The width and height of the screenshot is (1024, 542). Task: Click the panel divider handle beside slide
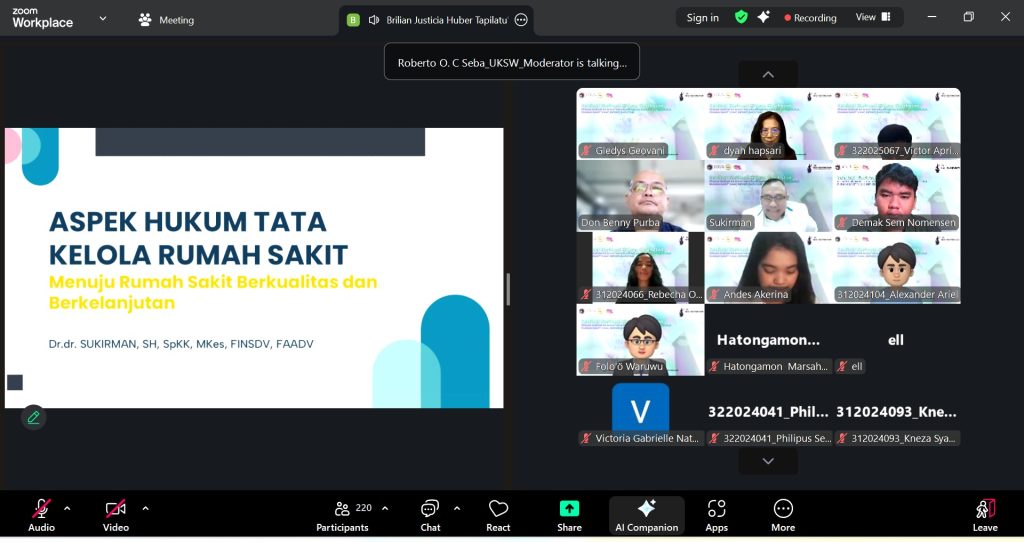pyautogui.click(x=507, y=289)
